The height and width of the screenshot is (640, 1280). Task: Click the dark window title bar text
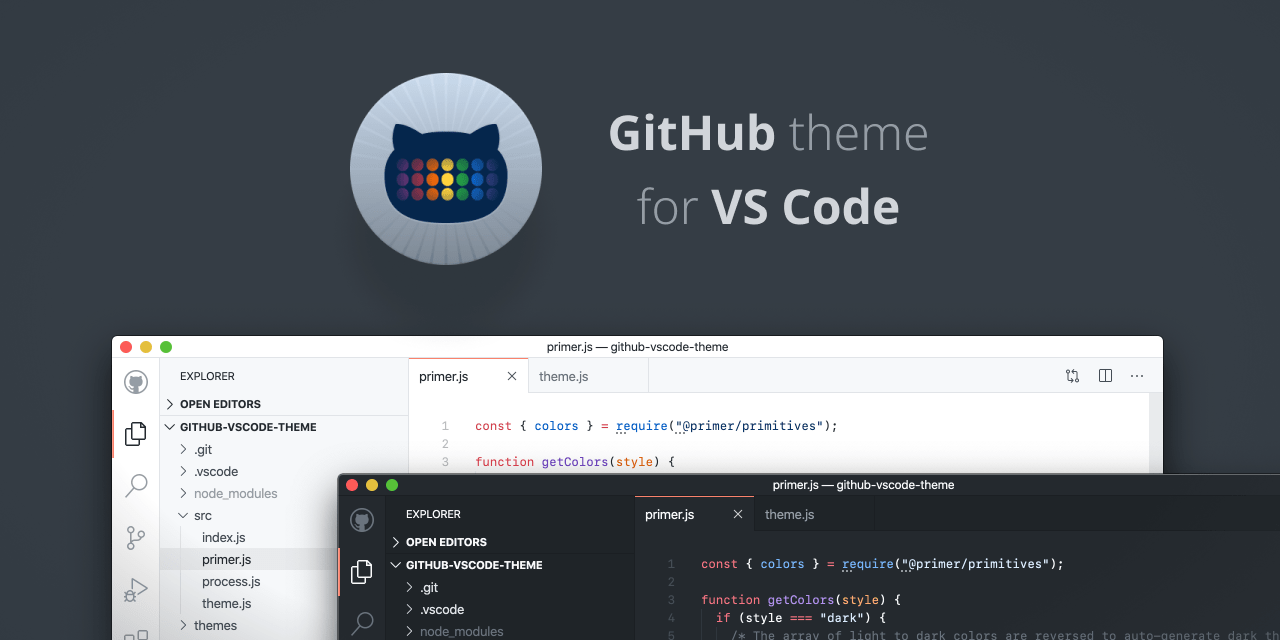click(863, 485)
